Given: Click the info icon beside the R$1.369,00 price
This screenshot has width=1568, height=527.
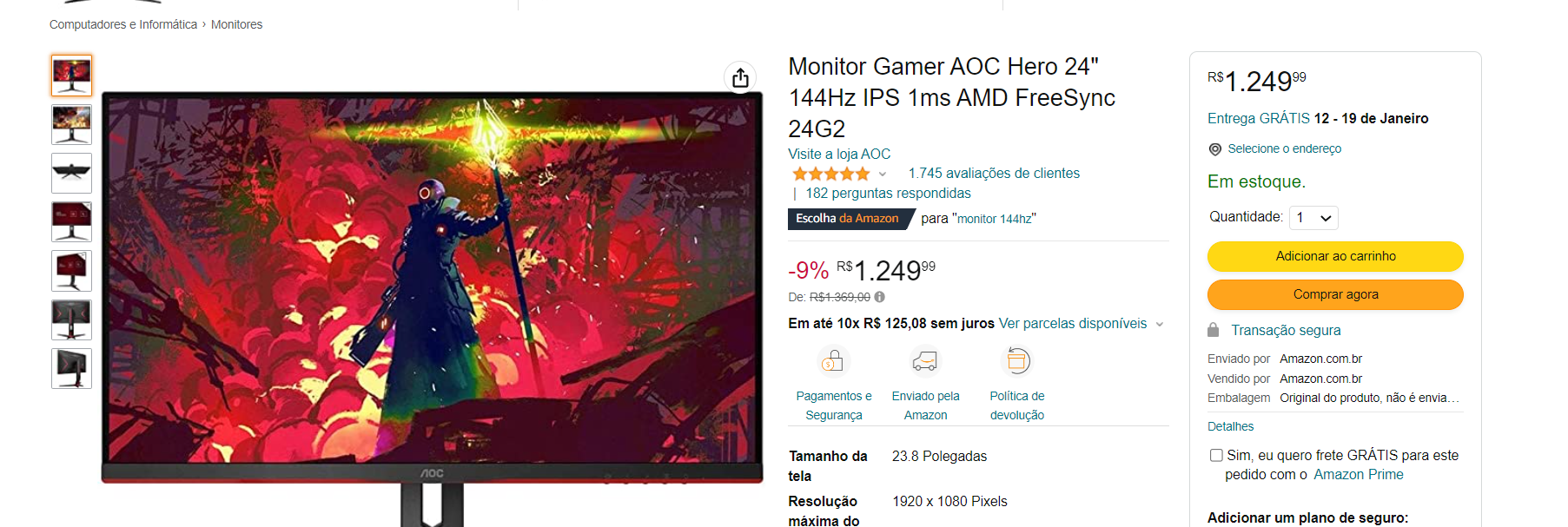Looking at the screenshot, I should (x=880, y=297).
